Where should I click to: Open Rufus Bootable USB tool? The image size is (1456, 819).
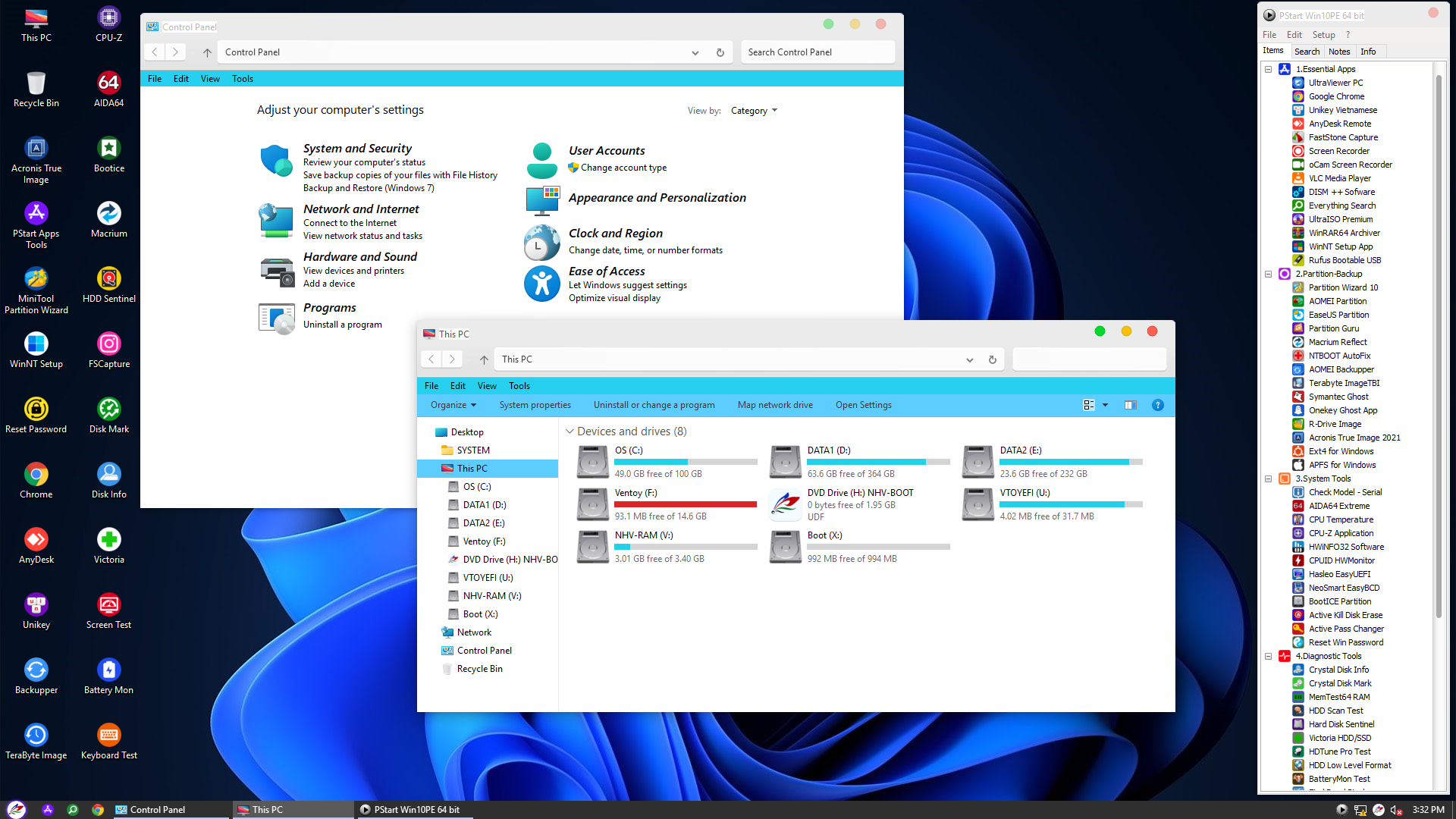1344,259
